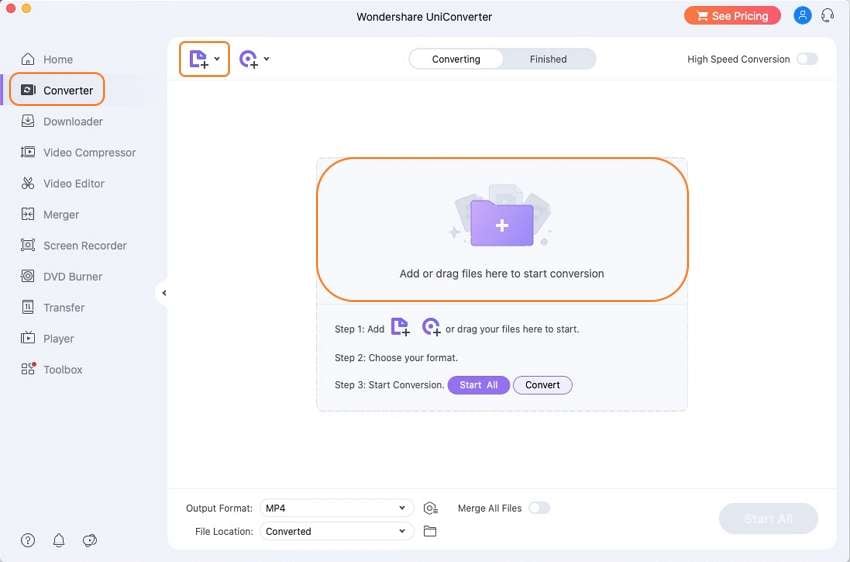Click the DVD Burner disc icon

point(28,276)
